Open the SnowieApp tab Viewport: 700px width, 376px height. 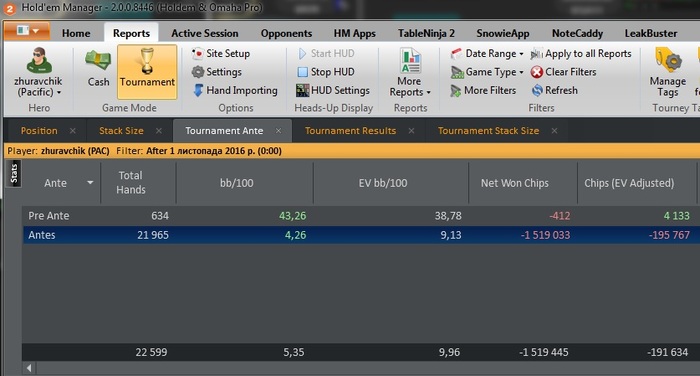[x=503, y=33]
